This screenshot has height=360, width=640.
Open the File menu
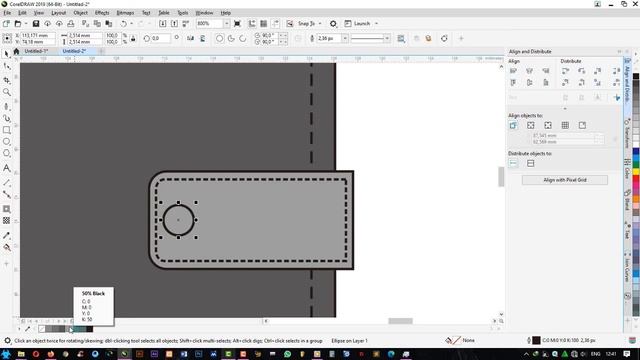[x=7, y=13]
